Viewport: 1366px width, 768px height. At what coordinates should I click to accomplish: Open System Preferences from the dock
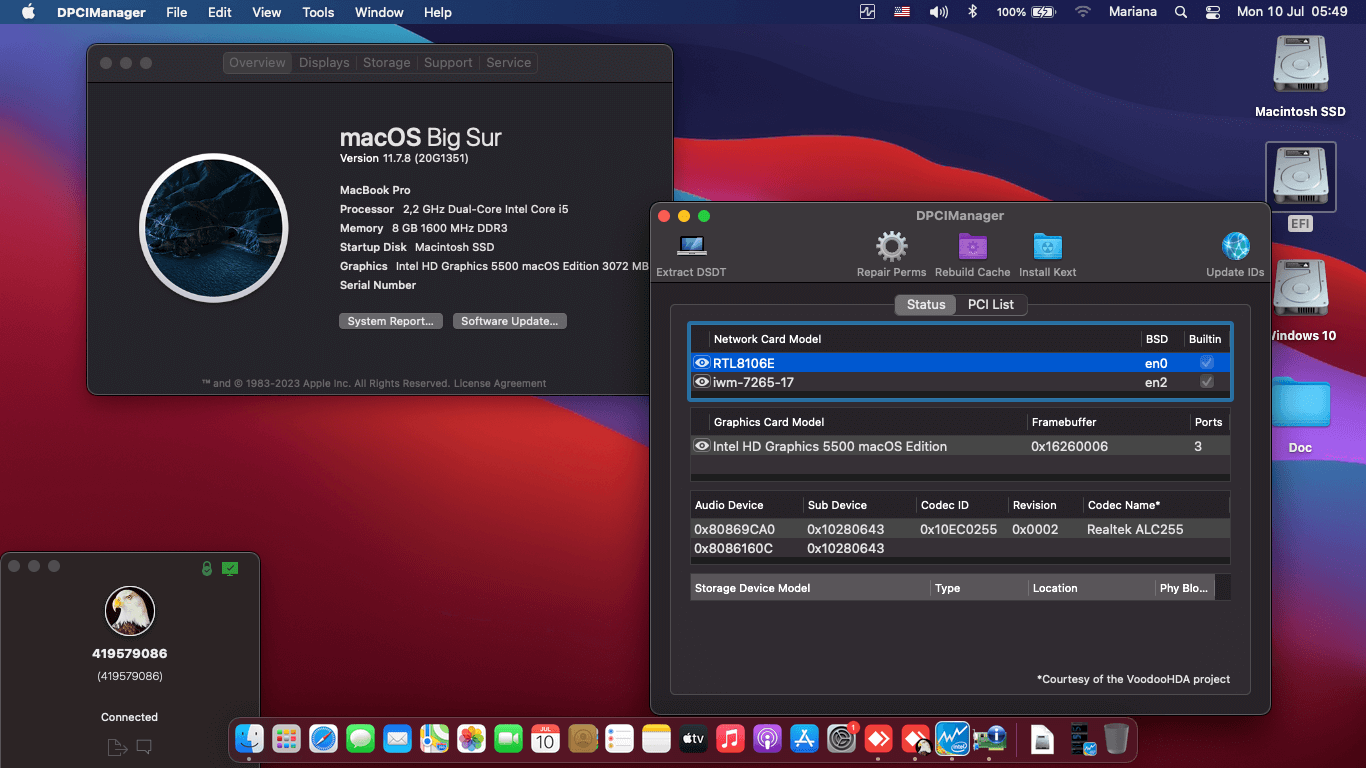pos(841,739)
